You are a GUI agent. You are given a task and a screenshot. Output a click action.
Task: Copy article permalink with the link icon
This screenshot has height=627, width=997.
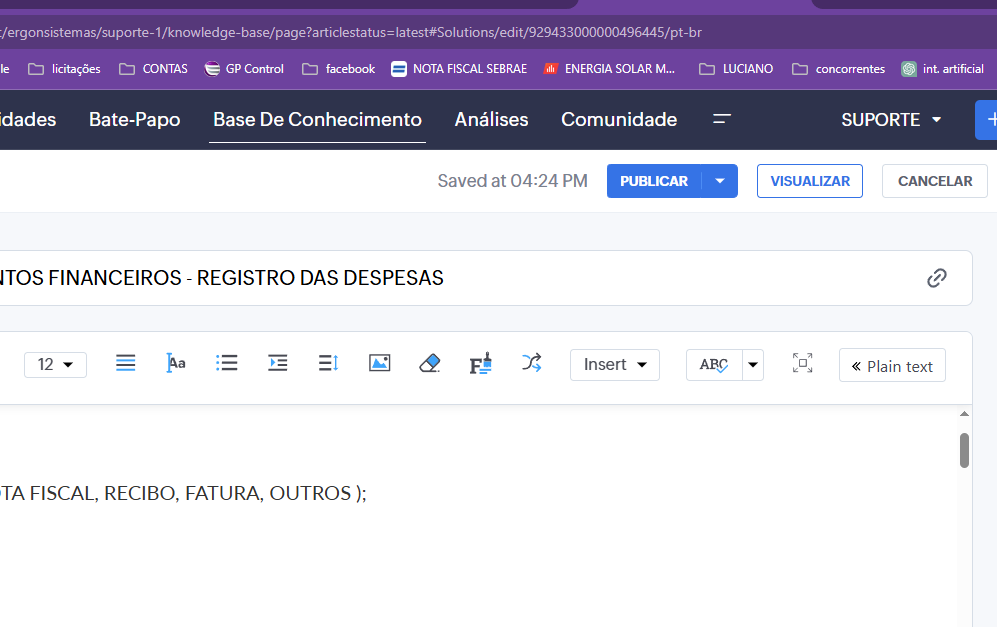point(936,278)
